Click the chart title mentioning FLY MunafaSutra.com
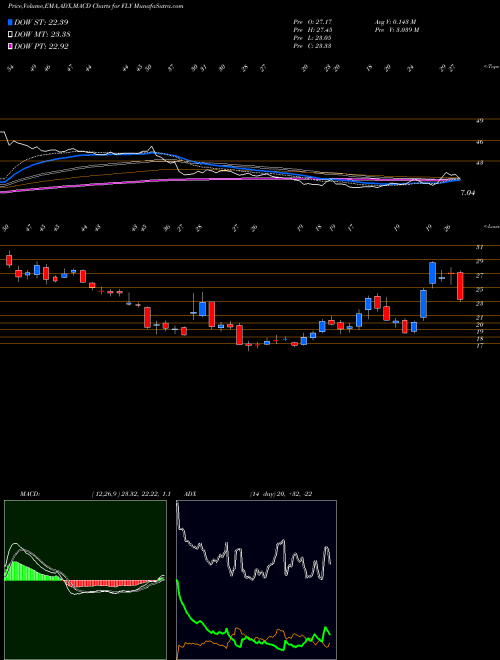Viewport: 500px width, 660px height. (96, 7)
